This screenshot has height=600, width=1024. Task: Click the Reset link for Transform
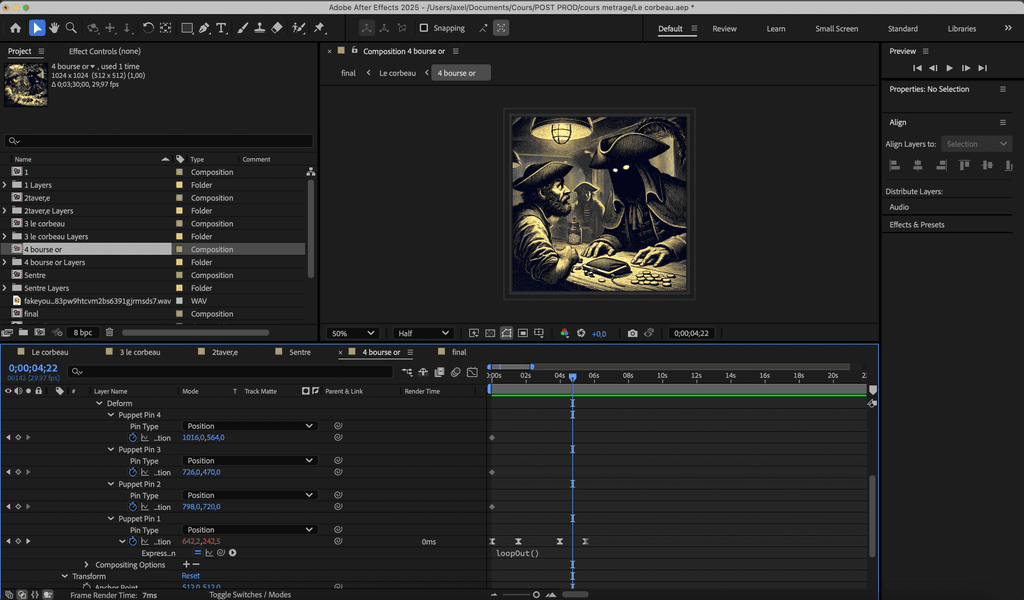coord(190,576)
